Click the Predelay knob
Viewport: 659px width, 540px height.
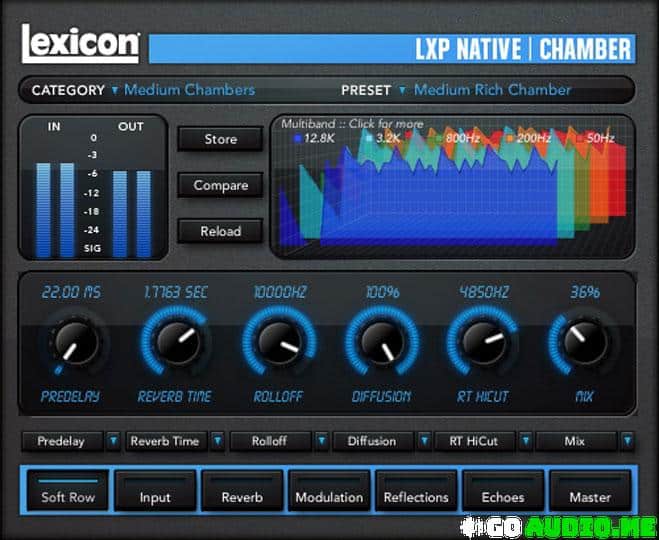76,341
